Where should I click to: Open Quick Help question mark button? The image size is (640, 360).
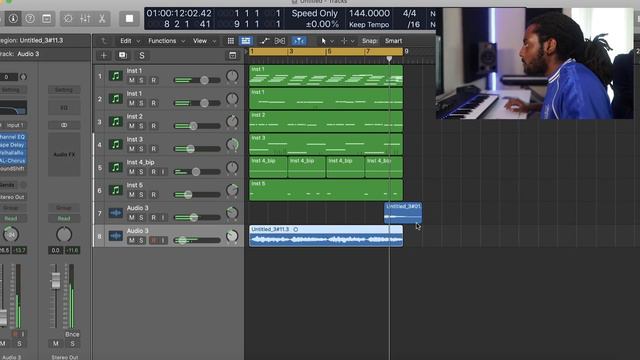(x=30, y=18)
